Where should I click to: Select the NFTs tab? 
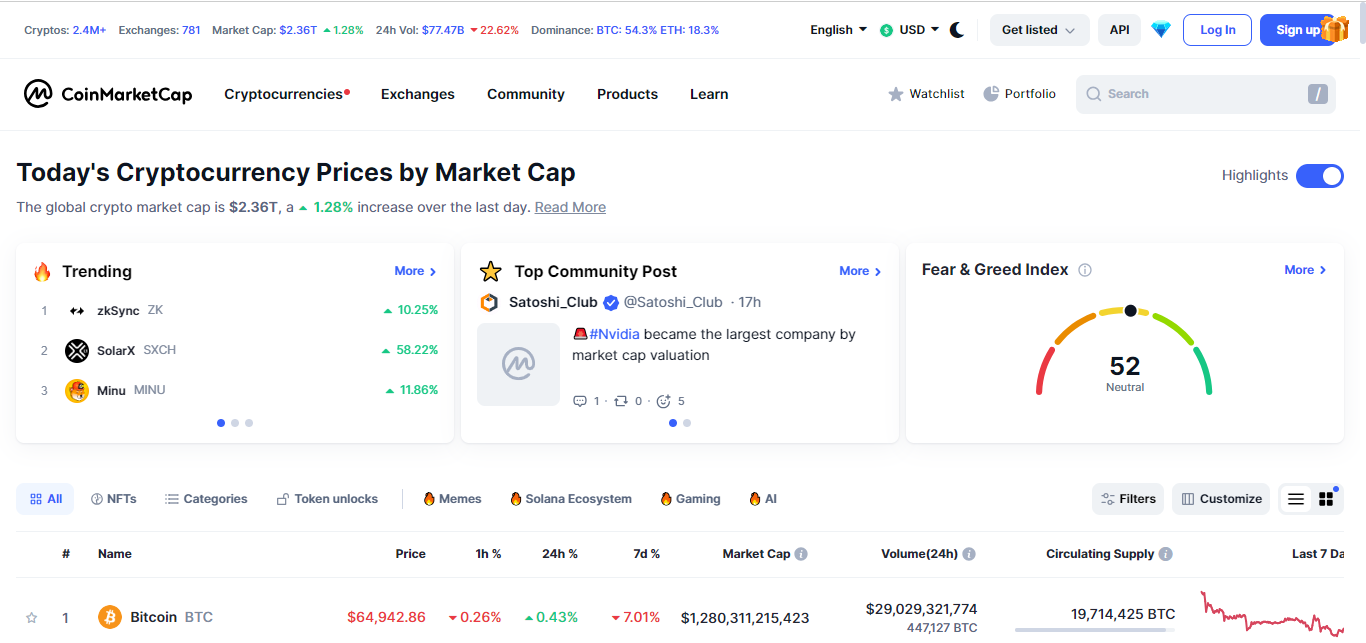click(x=113, y=499)
